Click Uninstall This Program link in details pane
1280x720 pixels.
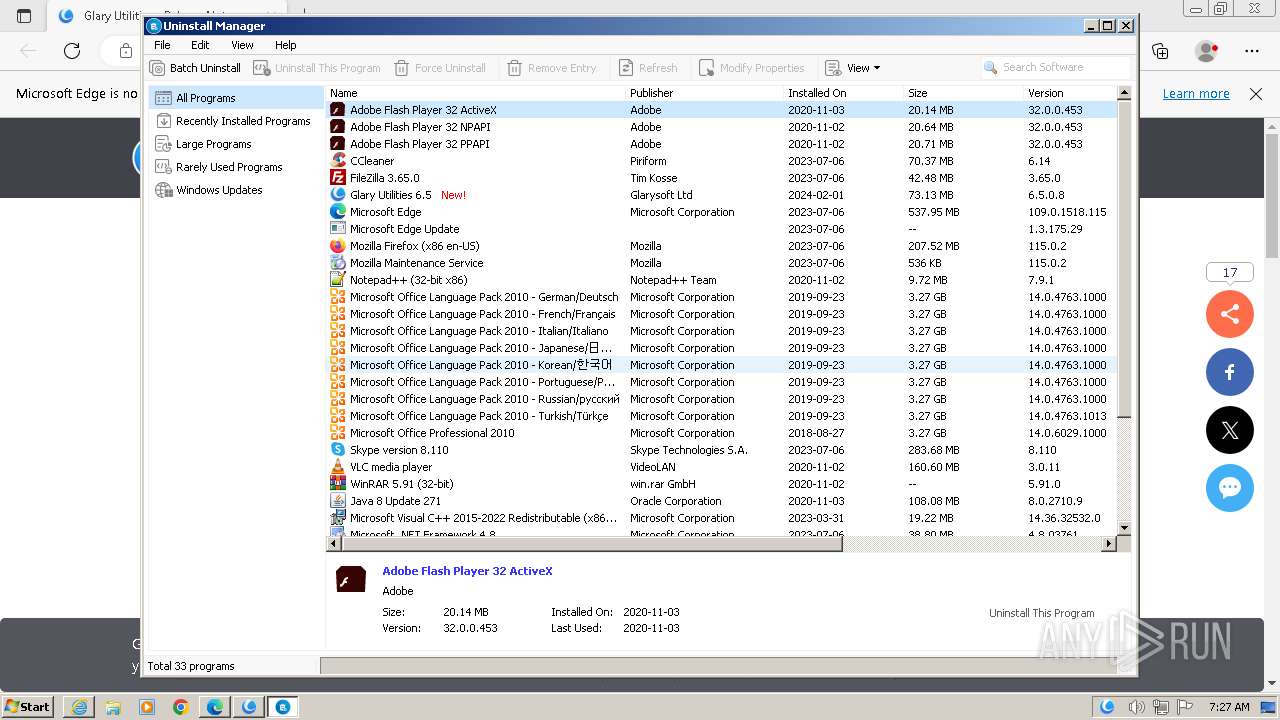1041,613
